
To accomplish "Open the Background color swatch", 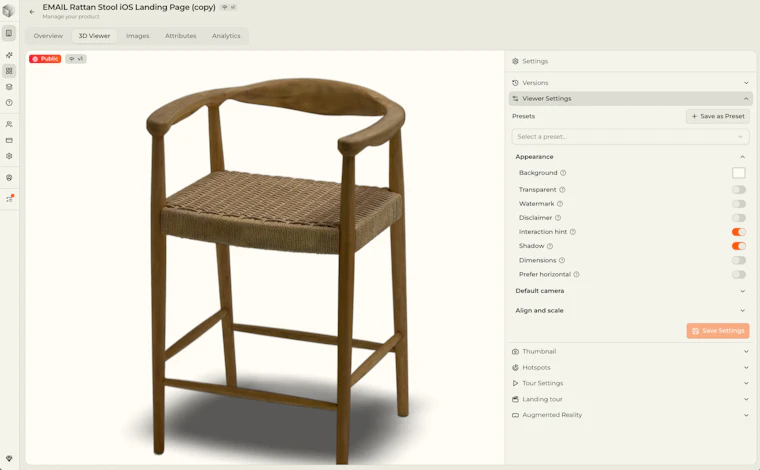I will (739, 172).
